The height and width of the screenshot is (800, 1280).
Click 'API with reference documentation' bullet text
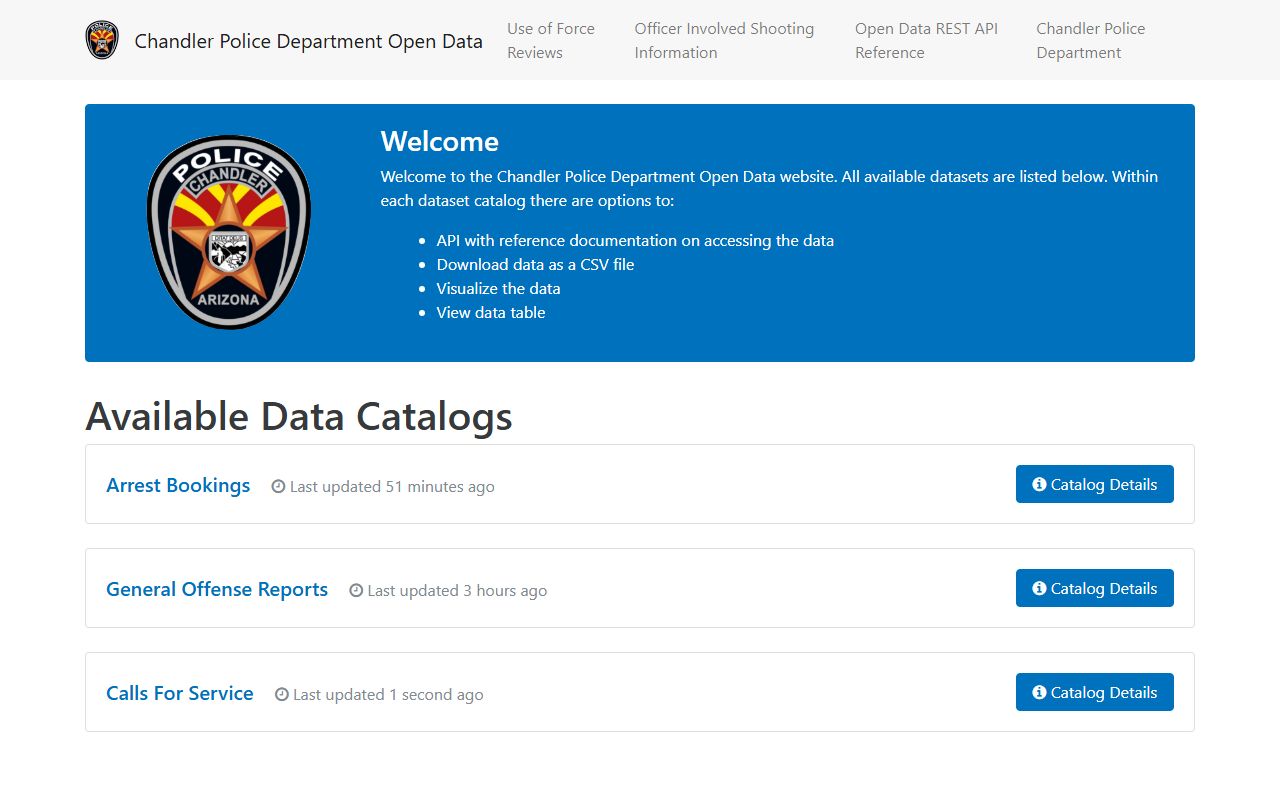pos(635,240)
